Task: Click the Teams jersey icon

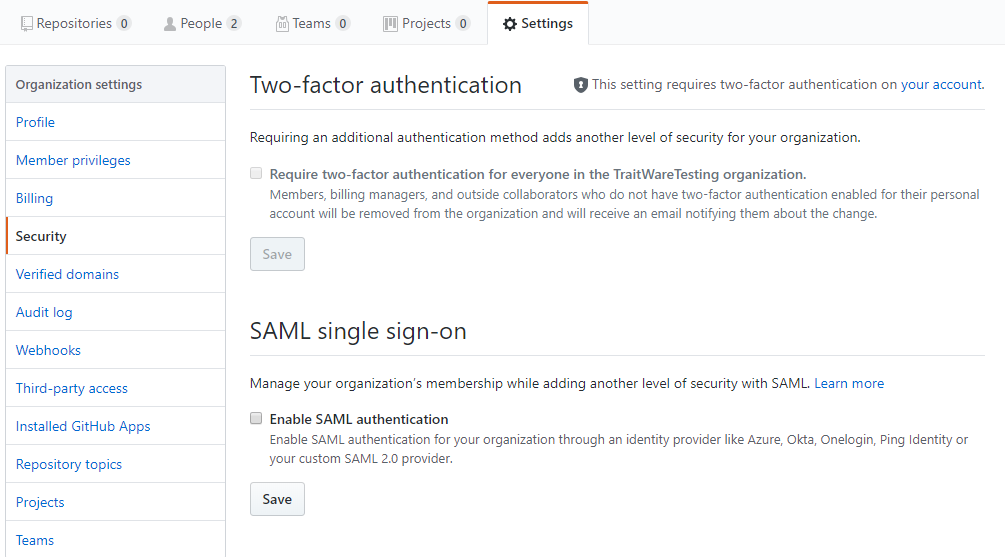Action: 282,24
